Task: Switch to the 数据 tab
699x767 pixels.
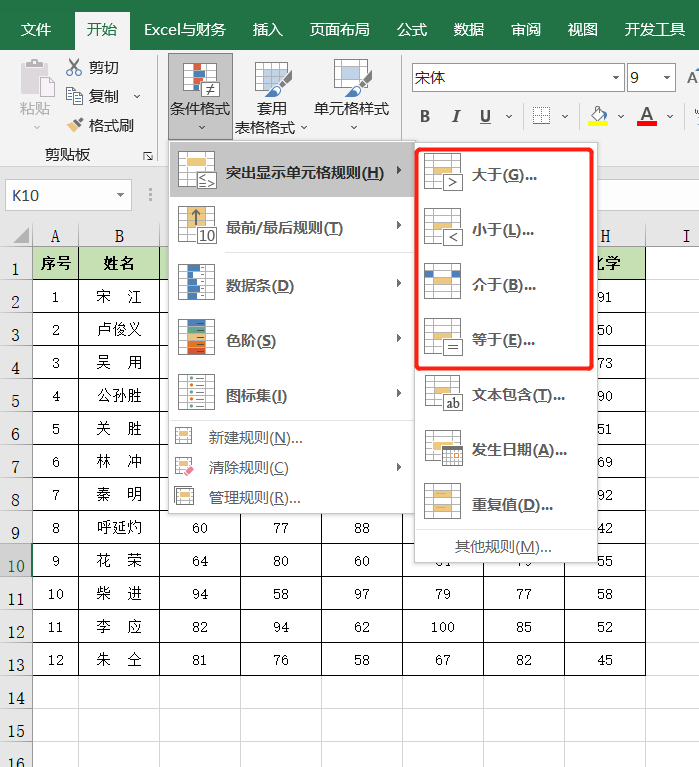Action: point(469,30)
